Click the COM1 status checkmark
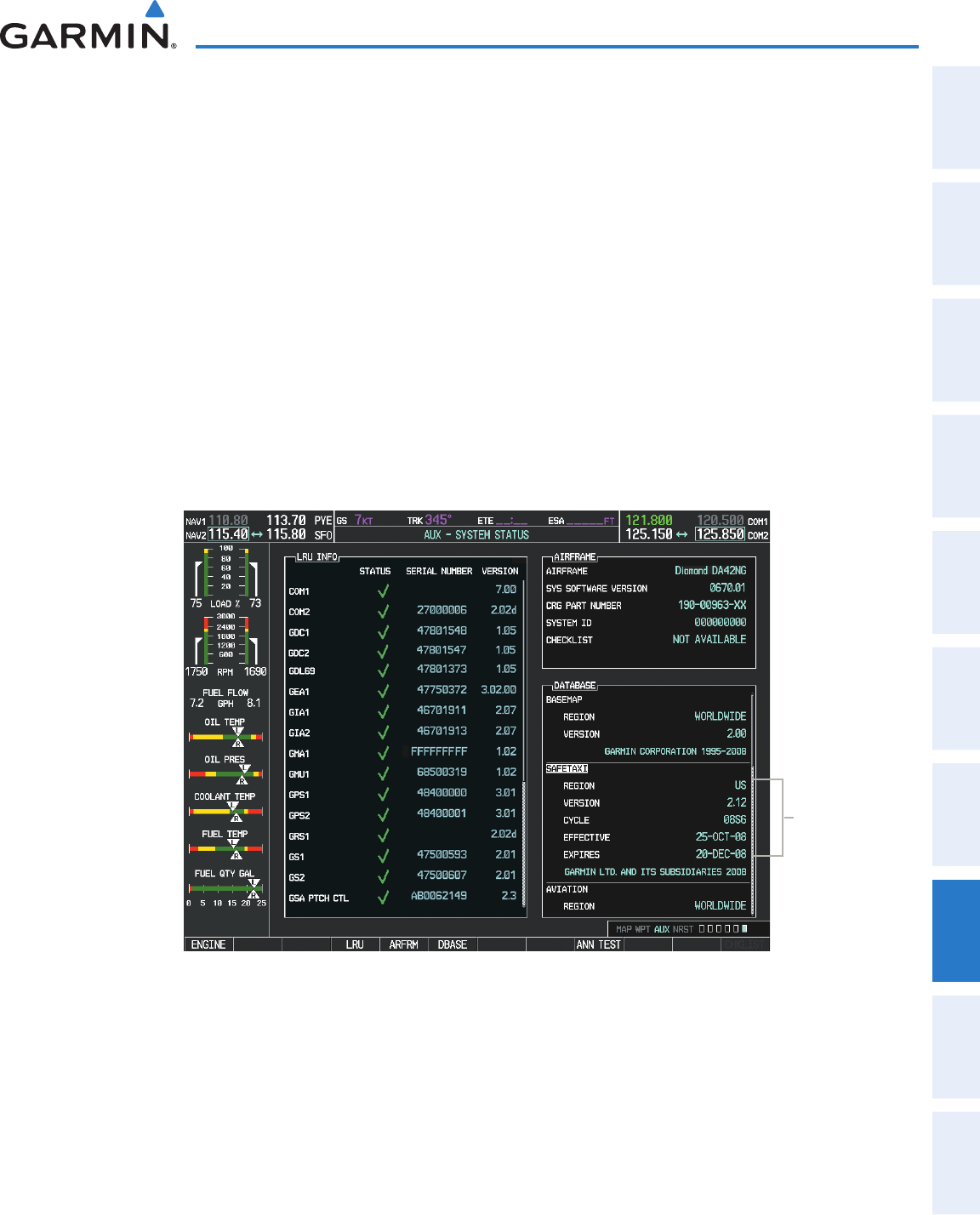This screenshot has width=980, height=1215. coord(384,590)
